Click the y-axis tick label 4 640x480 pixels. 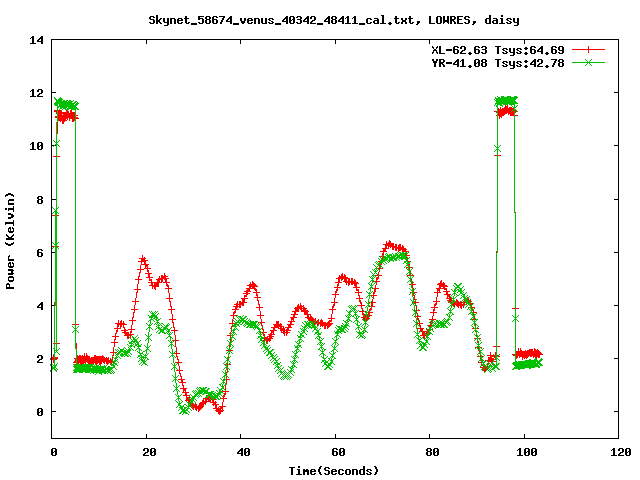(40, 306)
